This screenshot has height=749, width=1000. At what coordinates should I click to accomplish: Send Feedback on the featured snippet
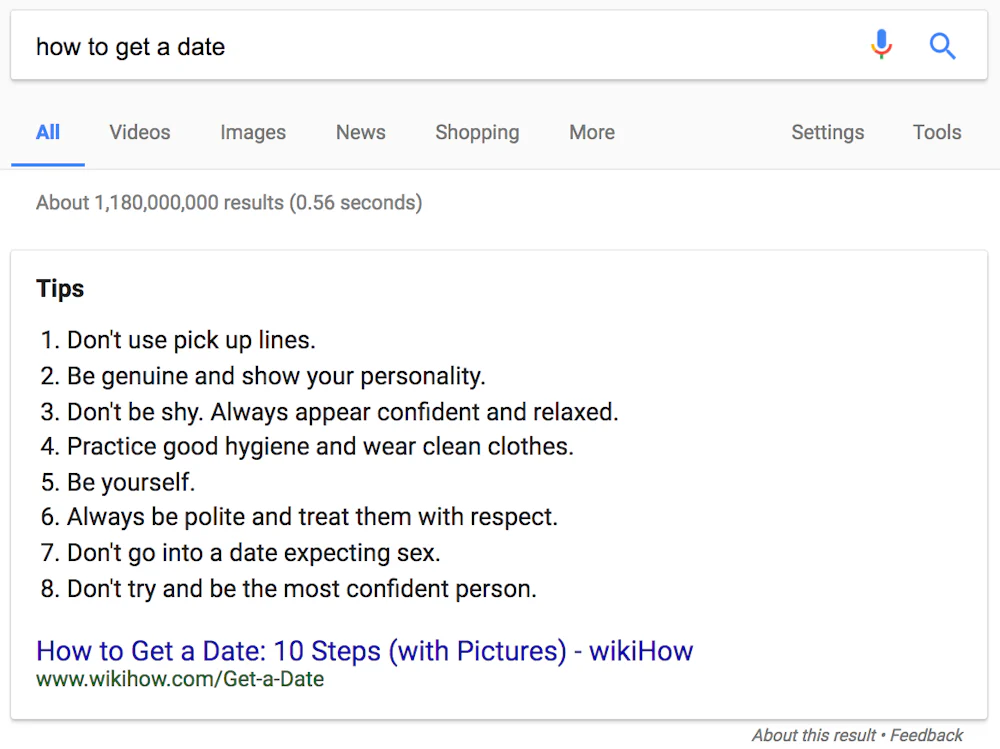tap(927, 735)
